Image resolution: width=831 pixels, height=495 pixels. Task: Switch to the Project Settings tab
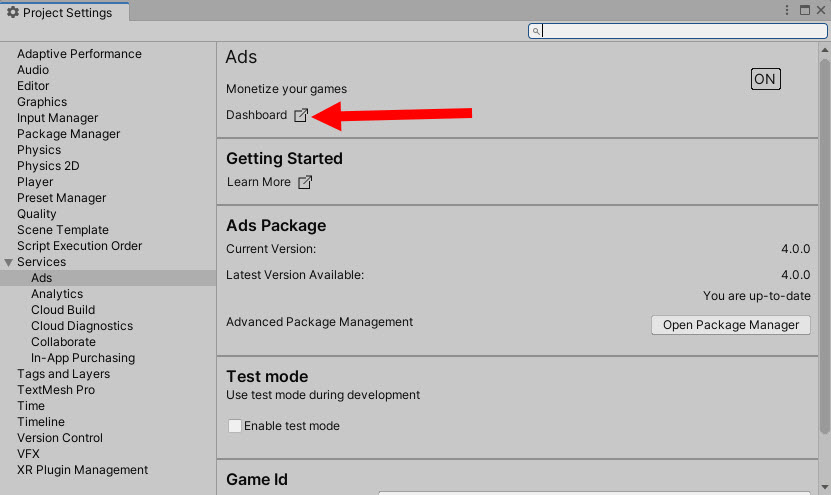coord(65,12)
